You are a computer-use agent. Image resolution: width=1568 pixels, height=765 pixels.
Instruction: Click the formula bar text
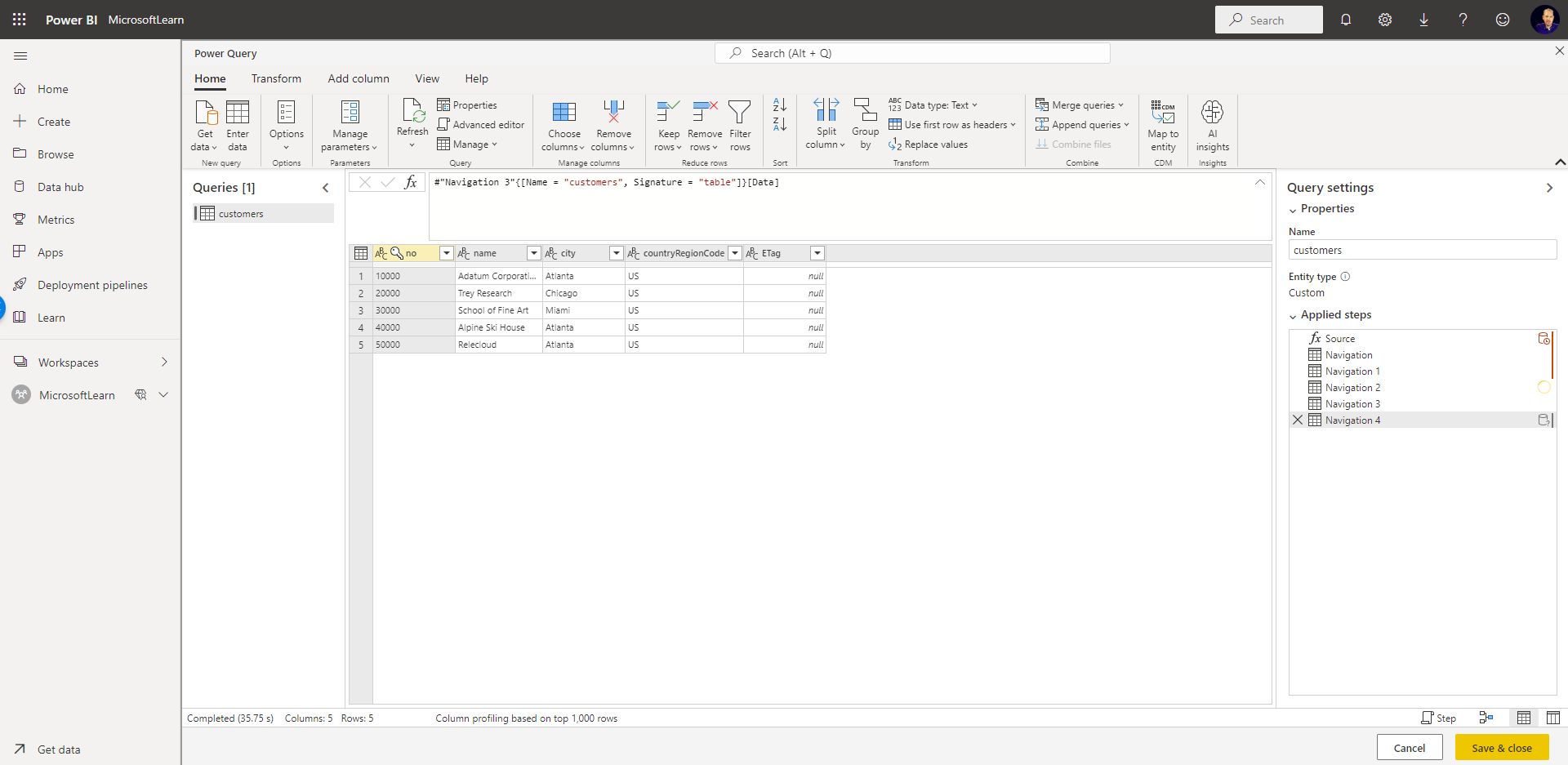click(x=606, y=182)
